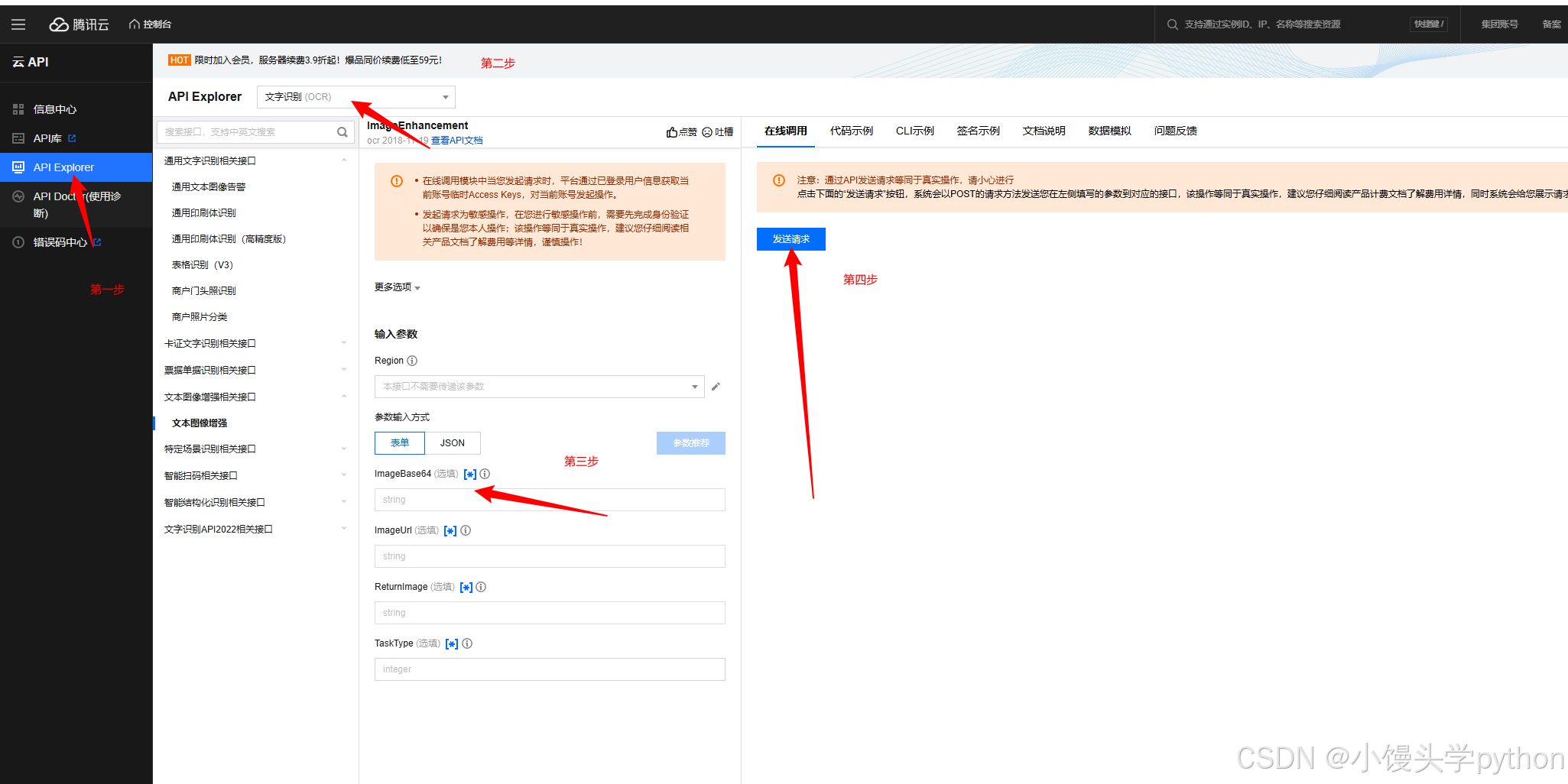This screenshot has height=784, width=1568.
Task: Open the Region select dropdown
Action: point(539,387)
